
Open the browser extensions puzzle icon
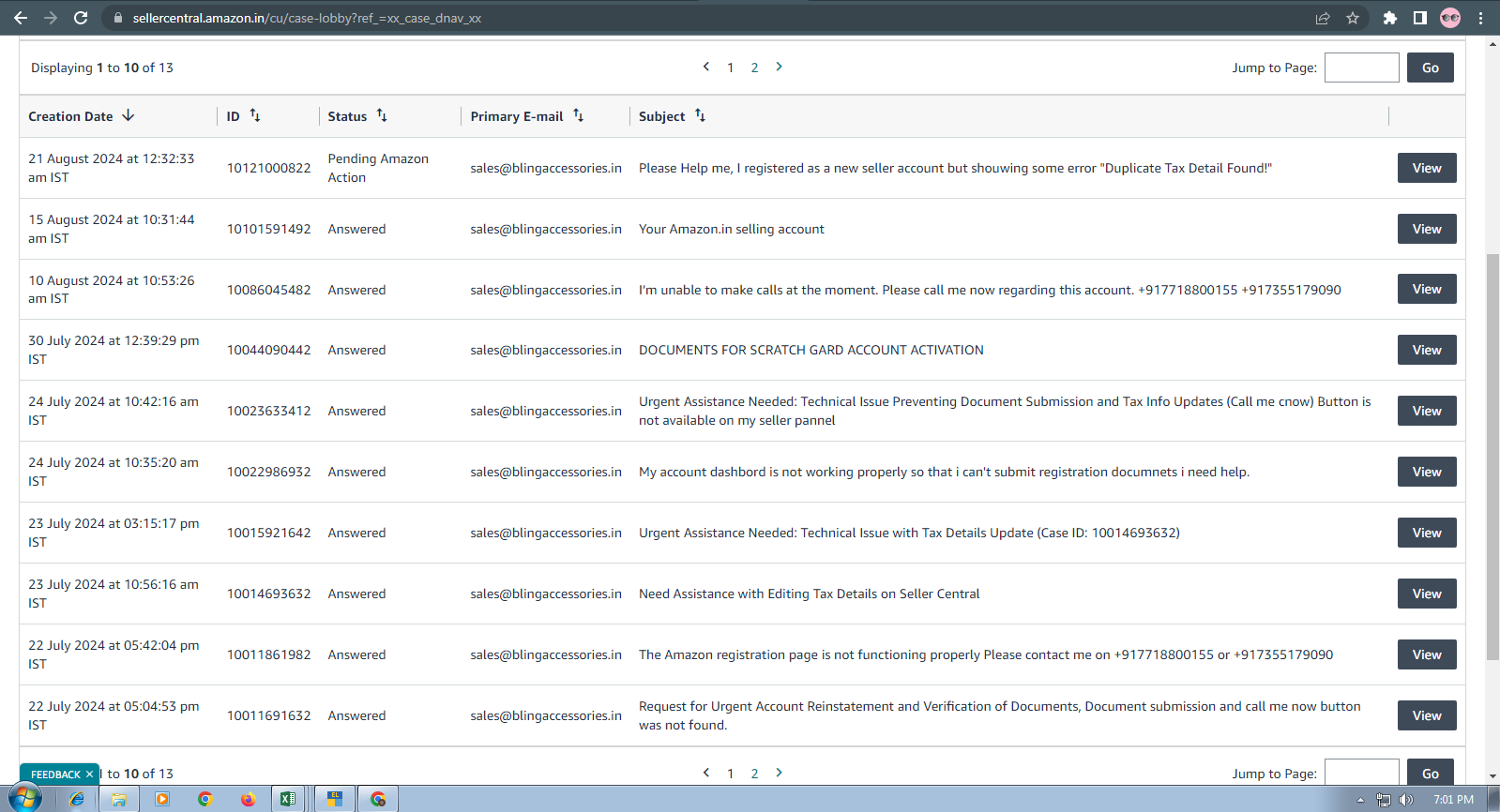coord(1390,18)
